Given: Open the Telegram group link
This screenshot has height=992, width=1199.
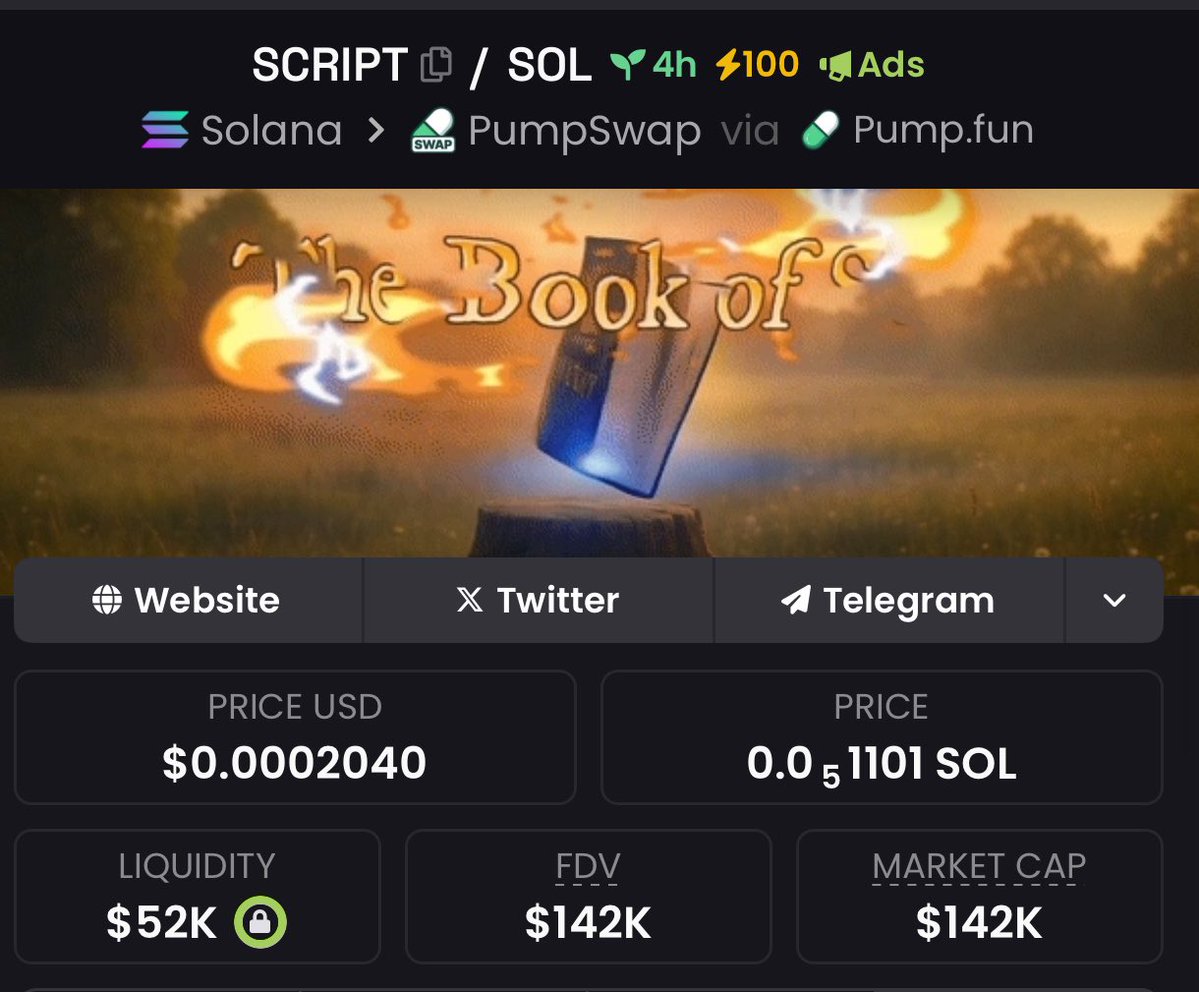Looking at the screenshot, I should [889, 600].
